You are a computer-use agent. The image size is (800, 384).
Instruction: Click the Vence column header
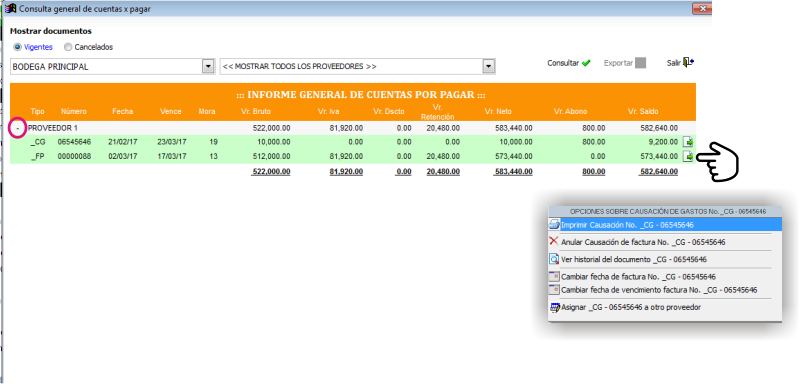(170, 111)
